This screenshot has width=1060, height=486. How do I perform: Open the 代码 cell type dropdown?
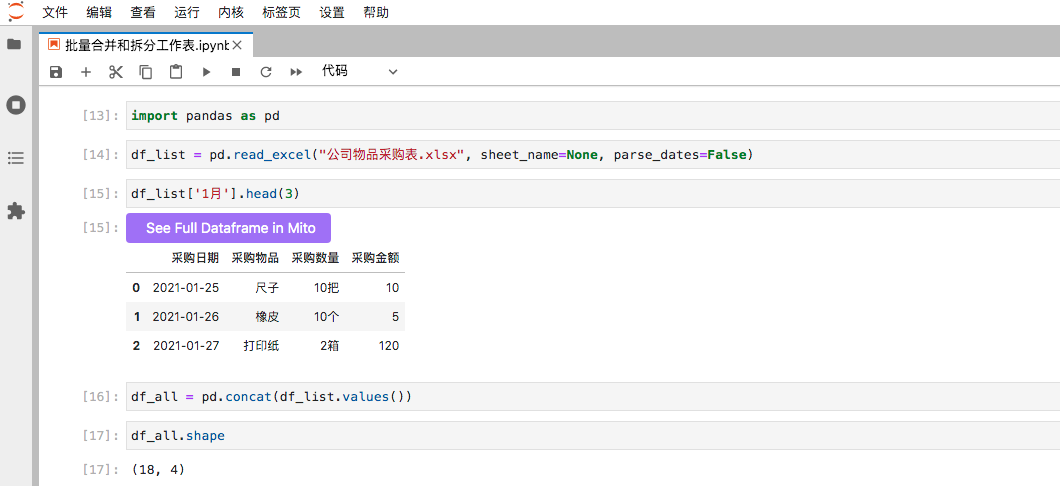359,72
